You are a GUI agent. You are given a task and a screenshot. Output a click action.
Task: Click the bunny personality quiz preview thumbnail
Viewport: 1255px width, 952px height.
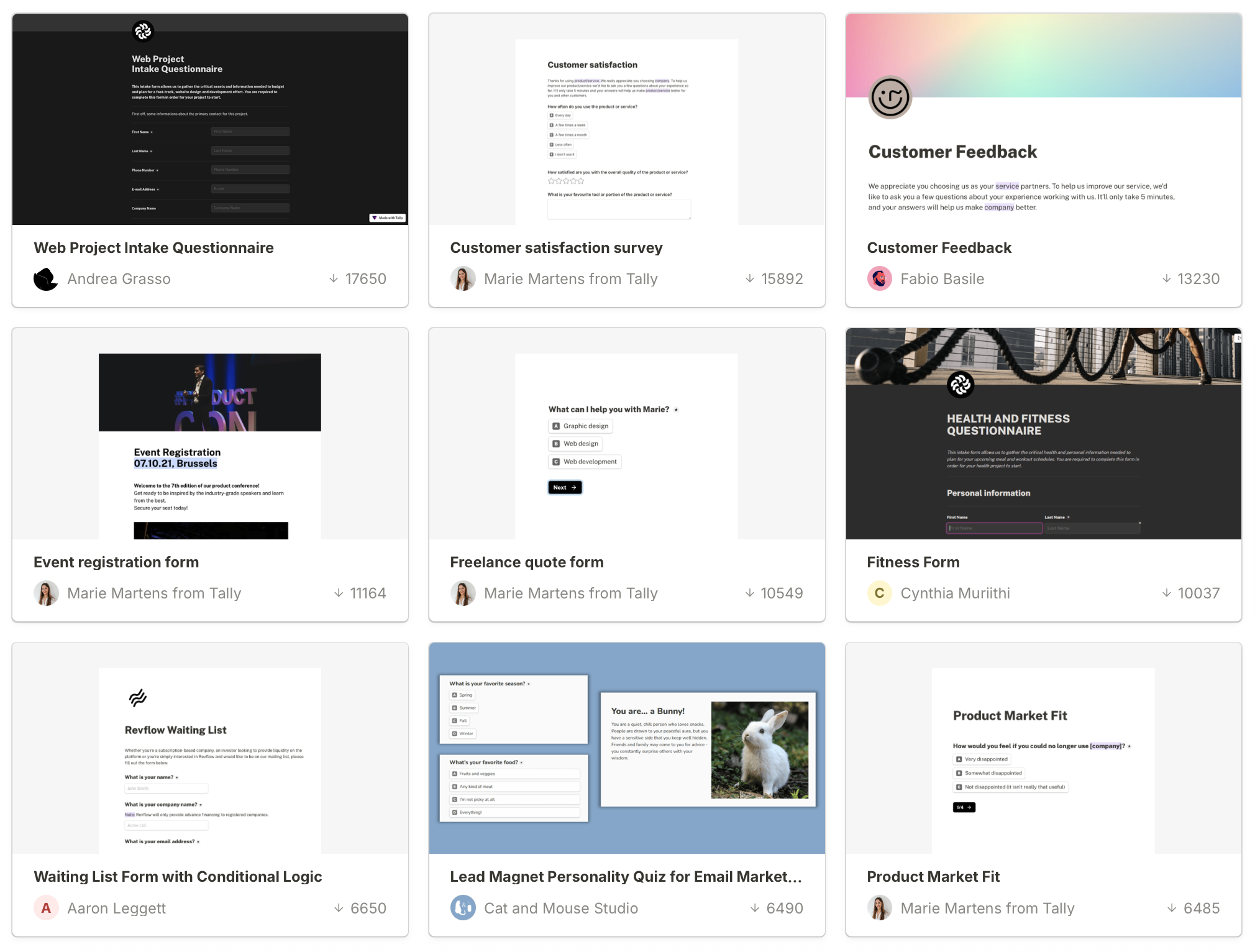pos(627,748)
